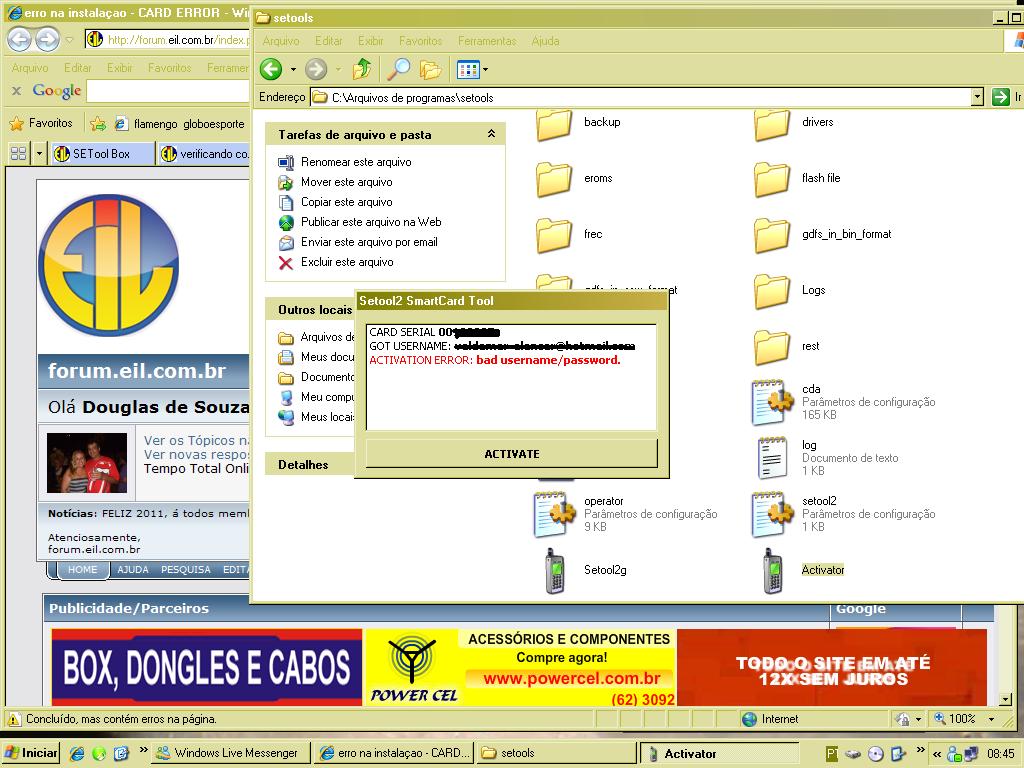Open Editar menu in setools window
Viewport: 1024px width, 768px height.
[x=328, y=40]
